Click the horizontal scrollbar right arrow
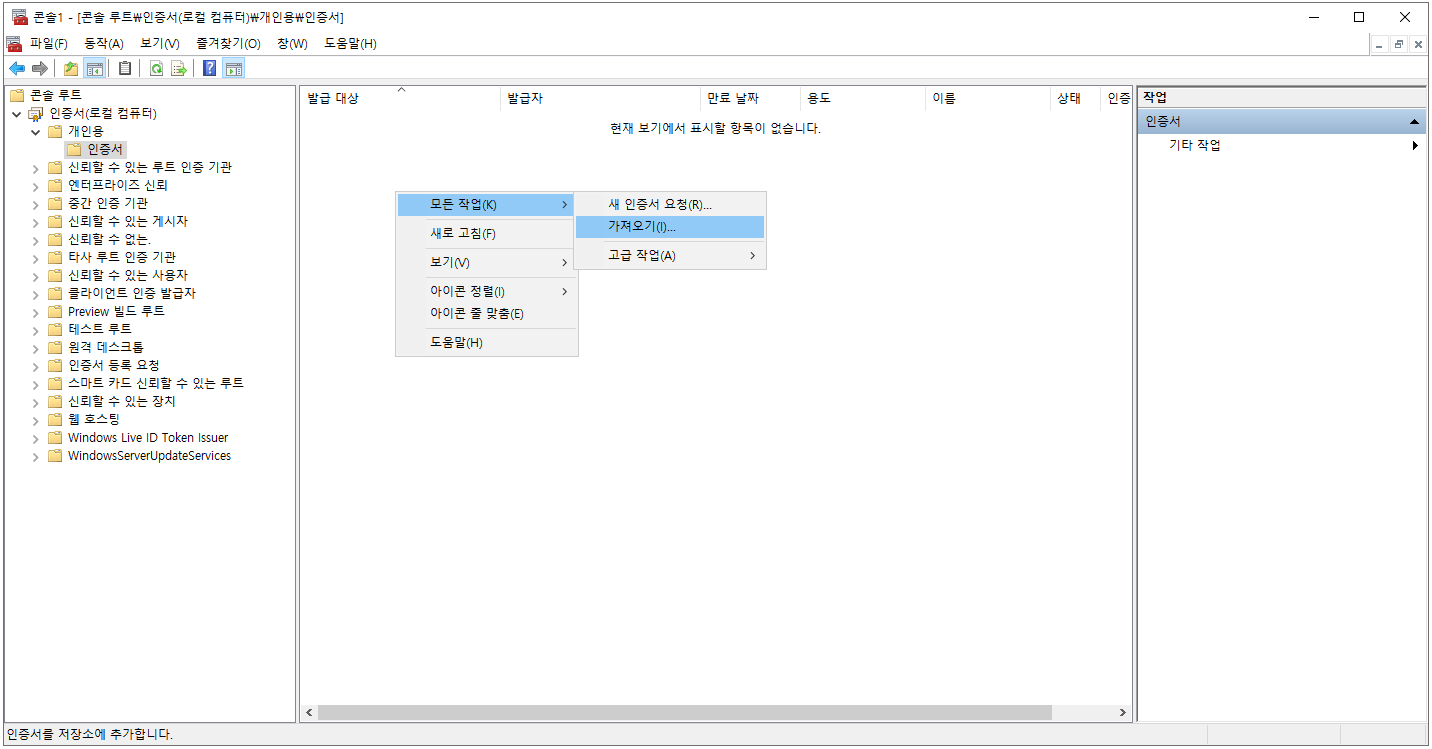The height and width of the screenshot is (749, 1432). [x=1123, y=713]
